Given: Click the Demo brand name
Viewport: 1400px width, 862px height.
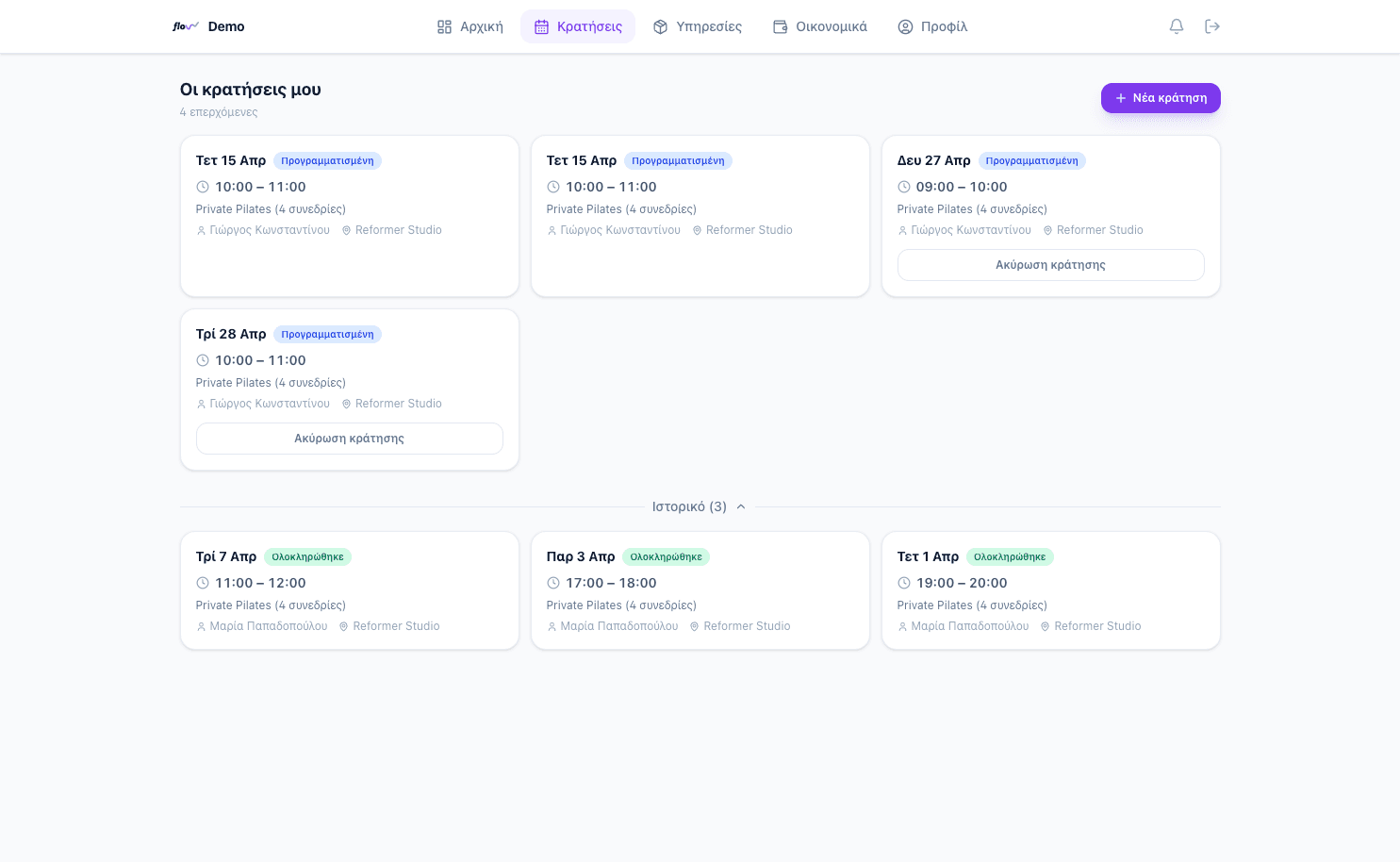Looking at the screenshot, I should [x=226, y=26].
